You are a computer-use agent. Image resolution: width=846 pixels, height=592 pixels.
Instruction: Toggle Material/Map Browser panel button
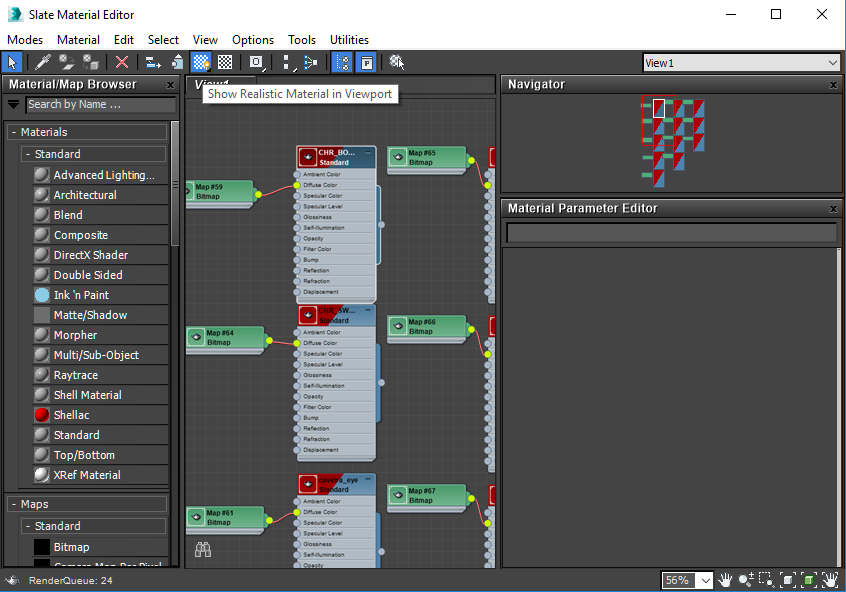(343, 62)
